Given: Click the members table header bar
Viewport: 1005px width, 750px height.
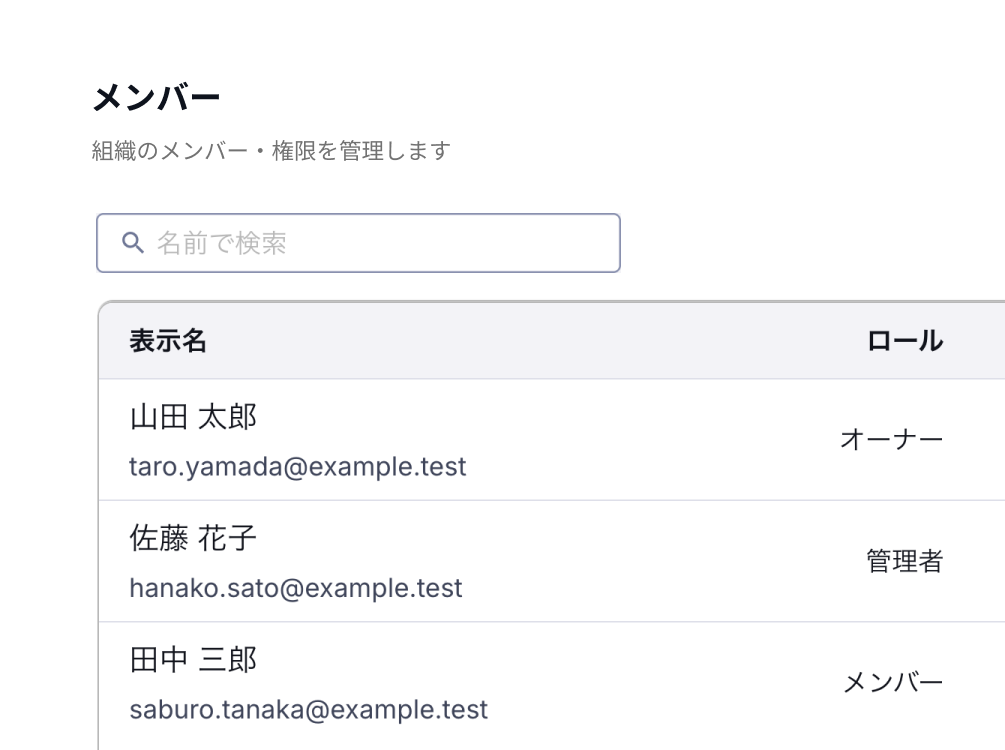Looking at the screenshot, I should pos(552,340).
